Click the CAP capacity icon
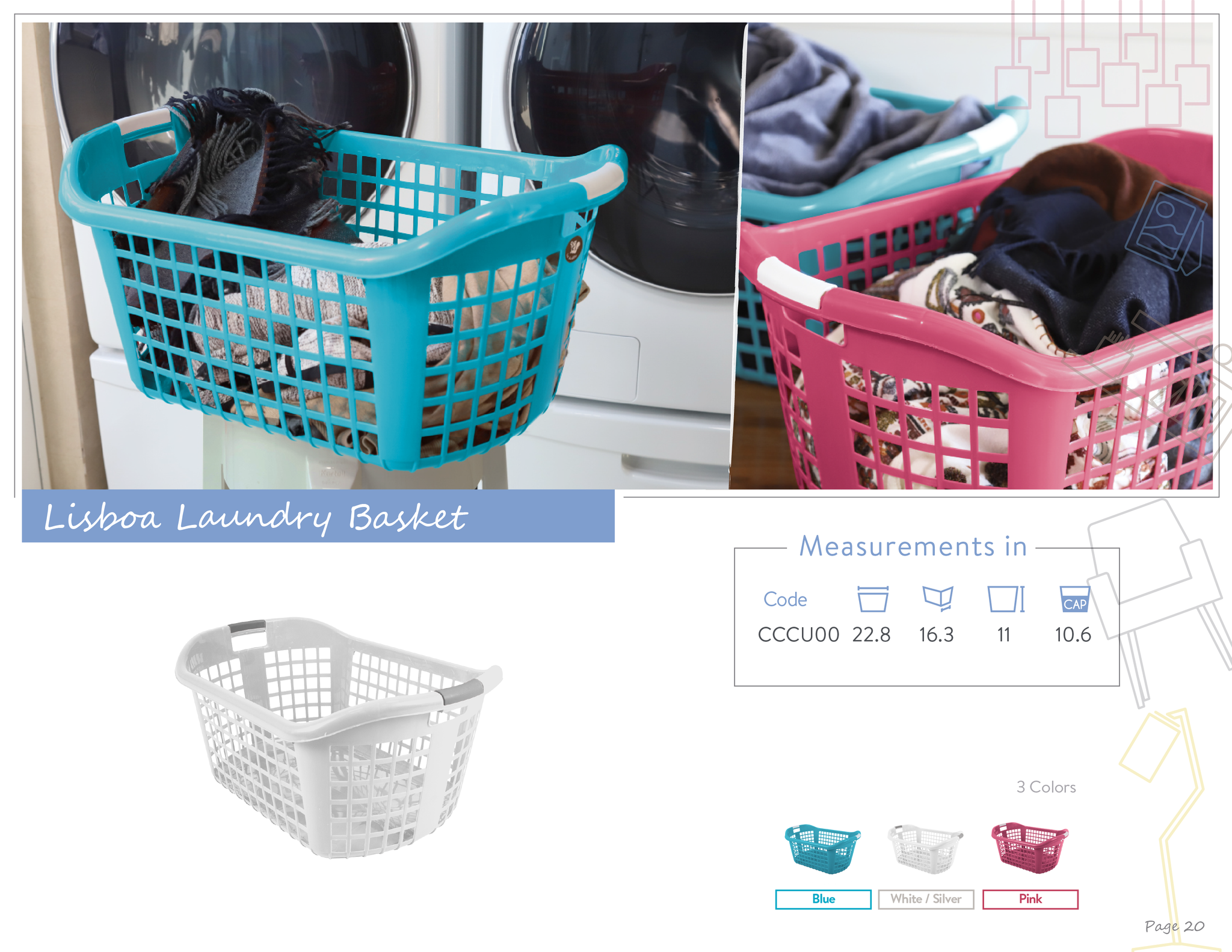Viewport: 1232px width, 952px height. coord(1074,599)
